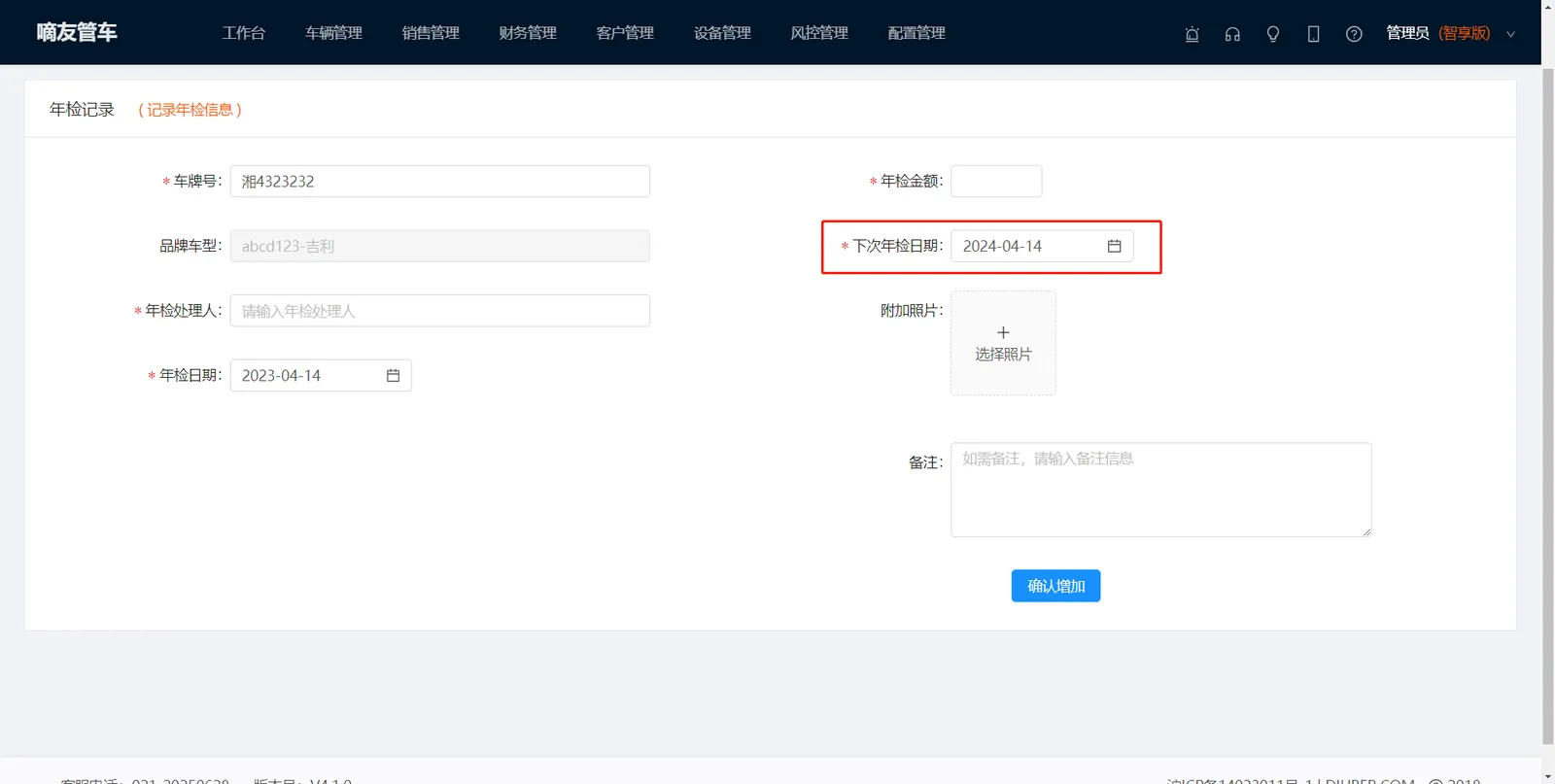Click the headset customer service icon
This screenshot has width=1555, height=784.
(1232, 34)
